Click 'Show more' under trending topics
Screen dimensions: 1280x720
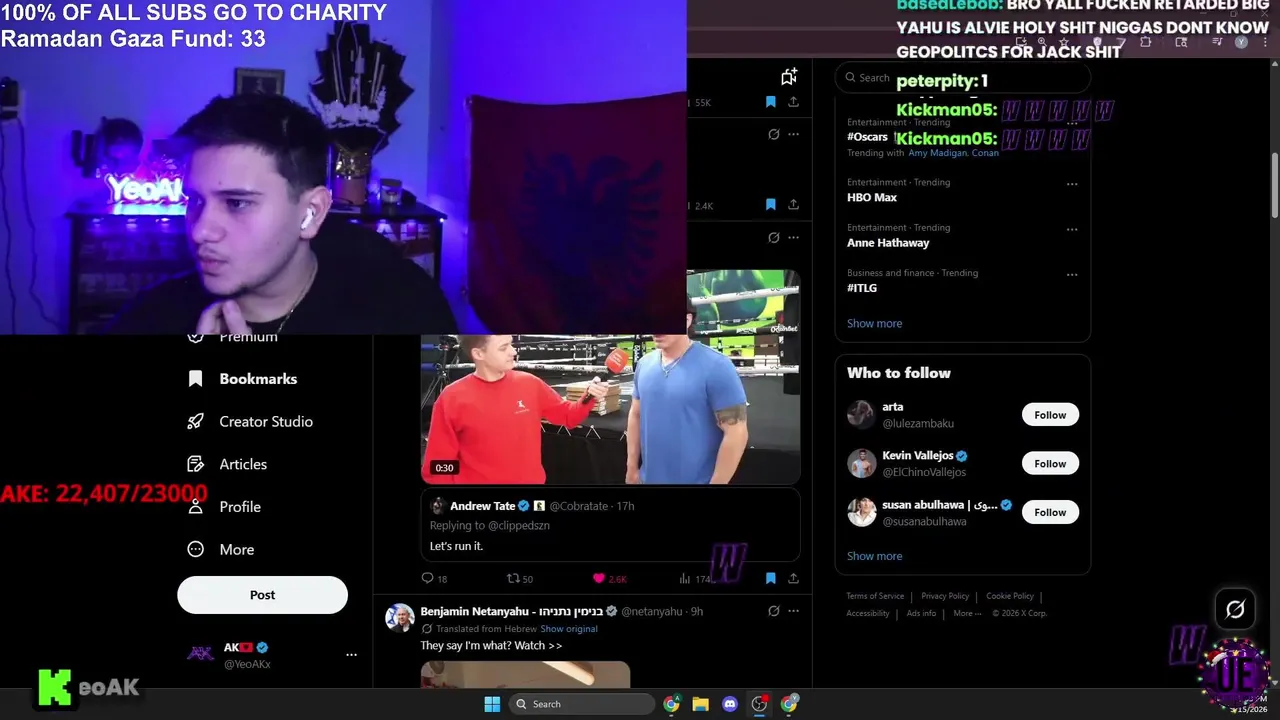tap(874, 323)
